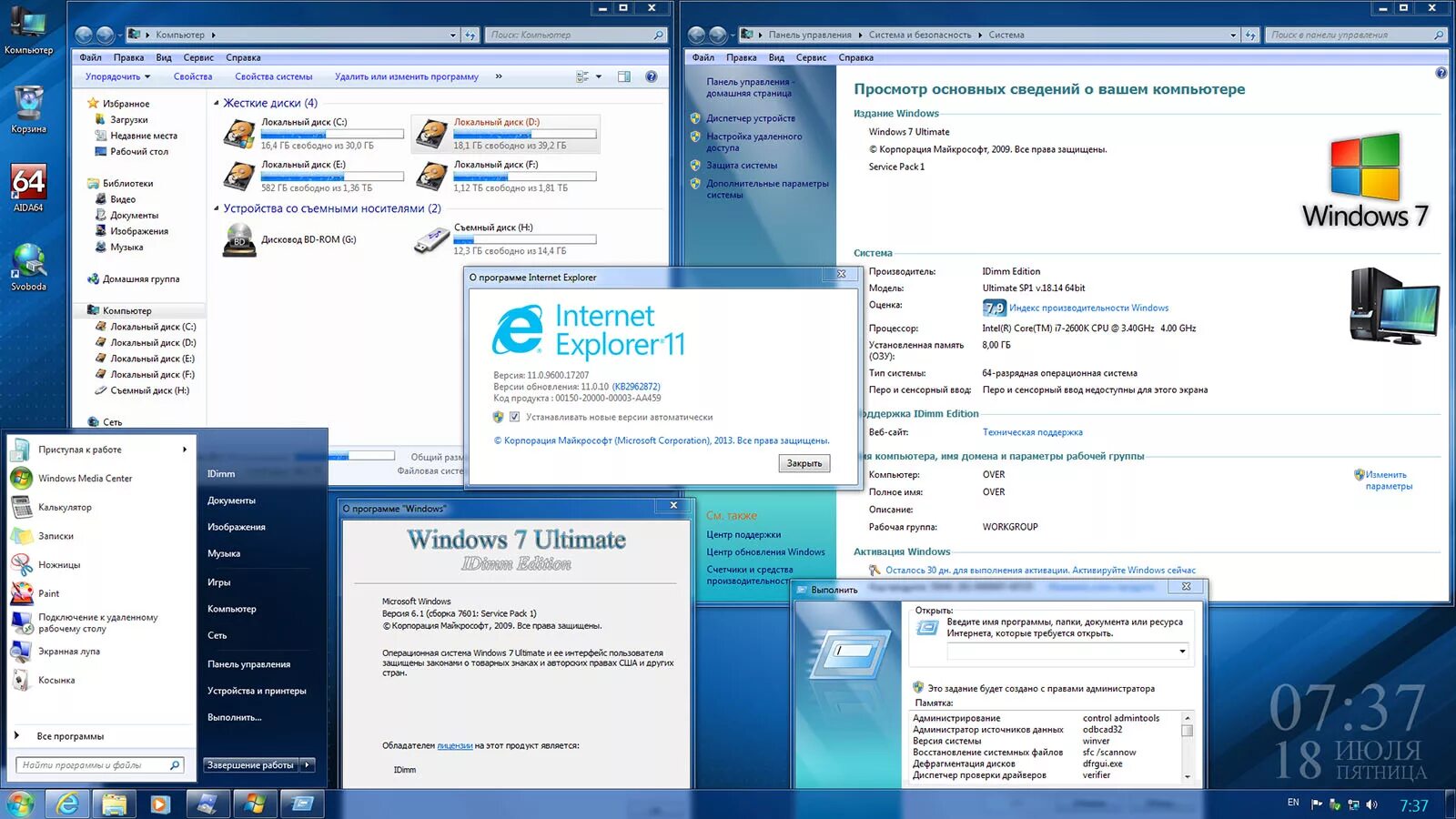Collapse the Жесткие диски (4) group
1456x819 pixels.
pos(217,103)
